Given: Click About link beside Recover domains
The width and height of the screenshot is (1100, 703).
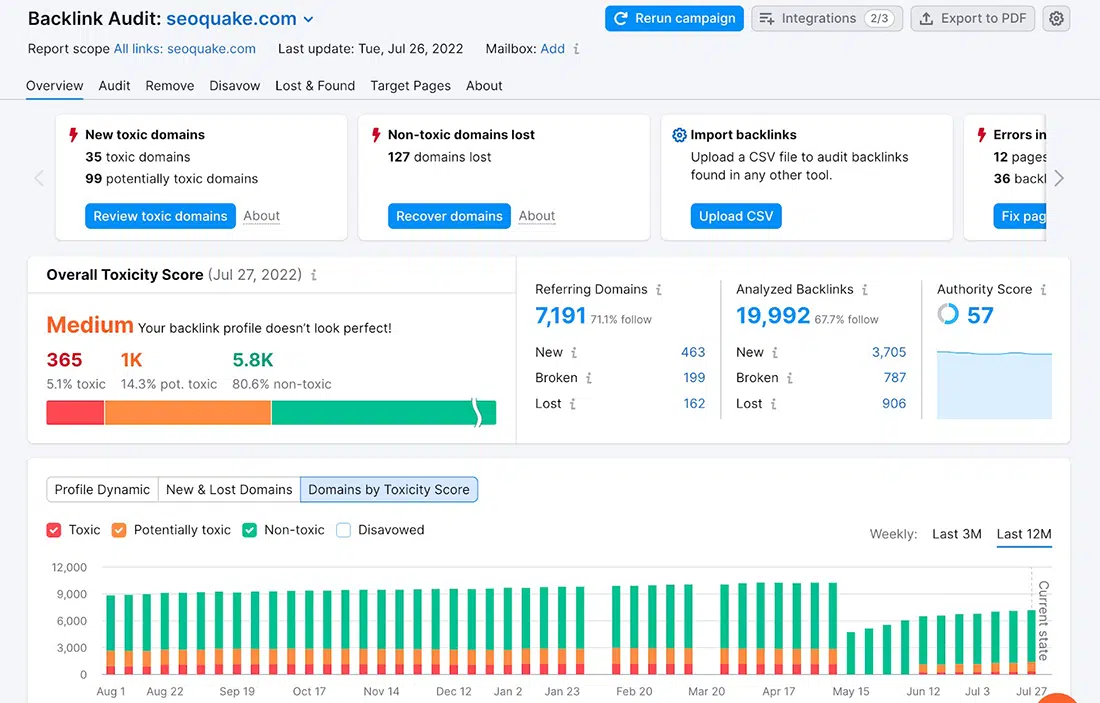Looking at the screenshot, I should [537, 216].
